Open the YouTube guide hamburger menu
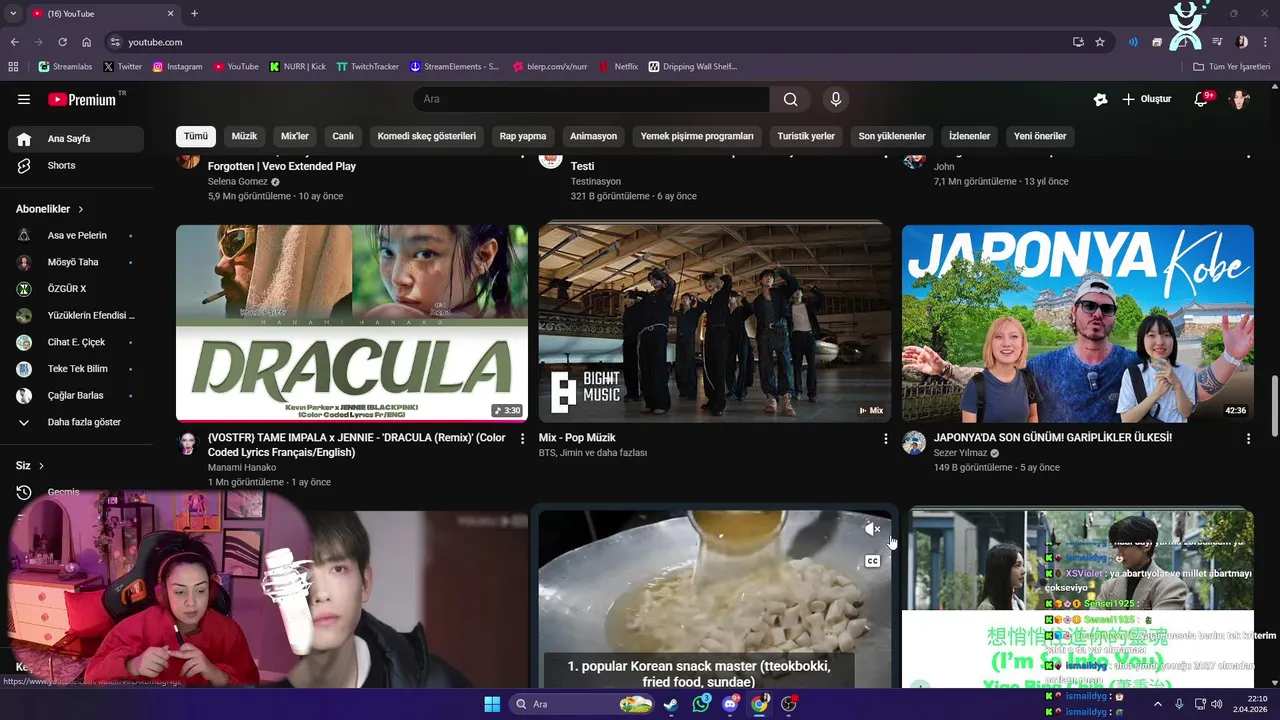Image resolution: width=1280 pixels, height=720 pixels. (24, 99)
